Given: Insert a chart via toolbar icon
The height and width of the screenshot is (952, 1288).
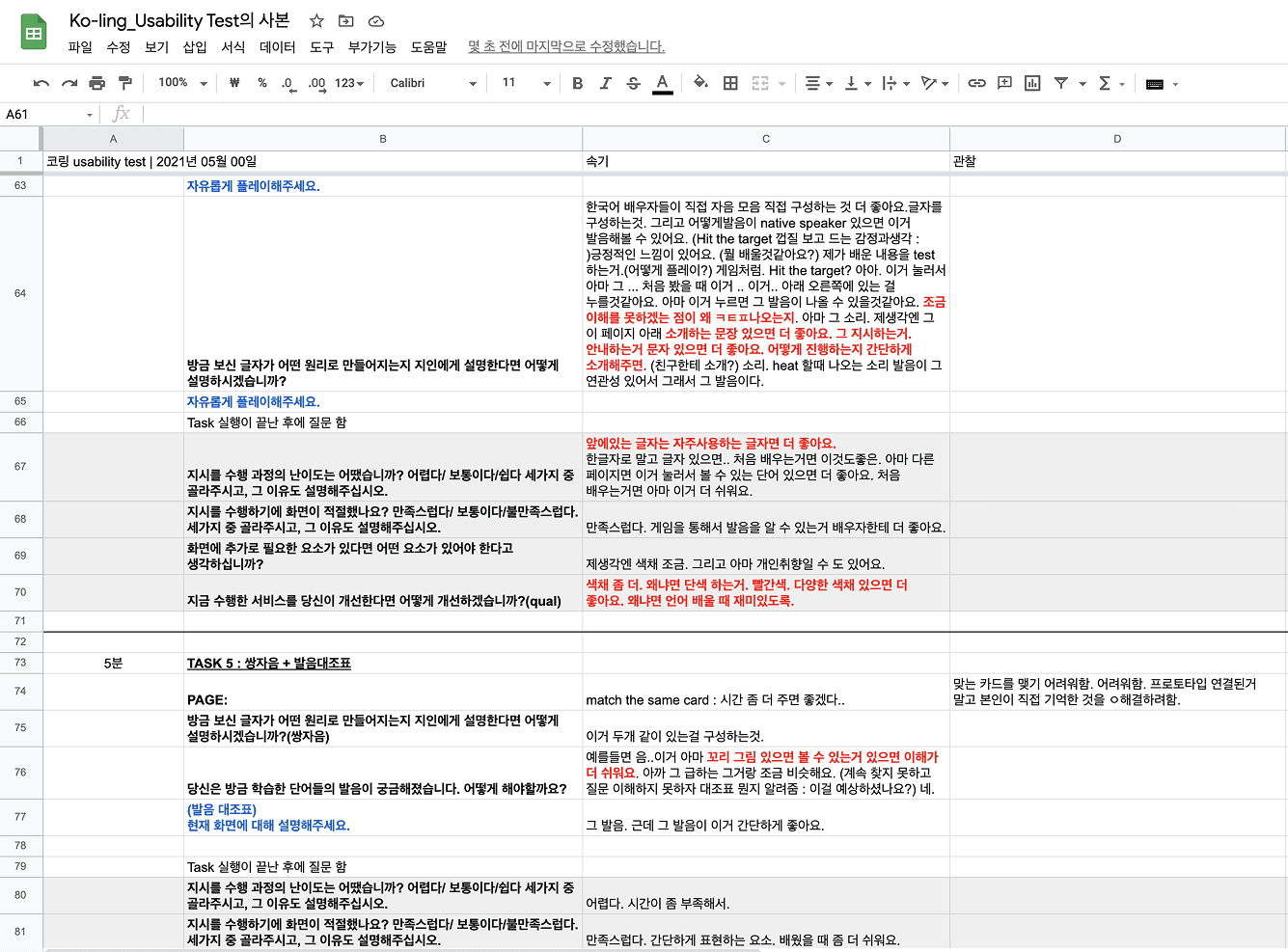Looking at the screenshot, I should (1032, 84).
